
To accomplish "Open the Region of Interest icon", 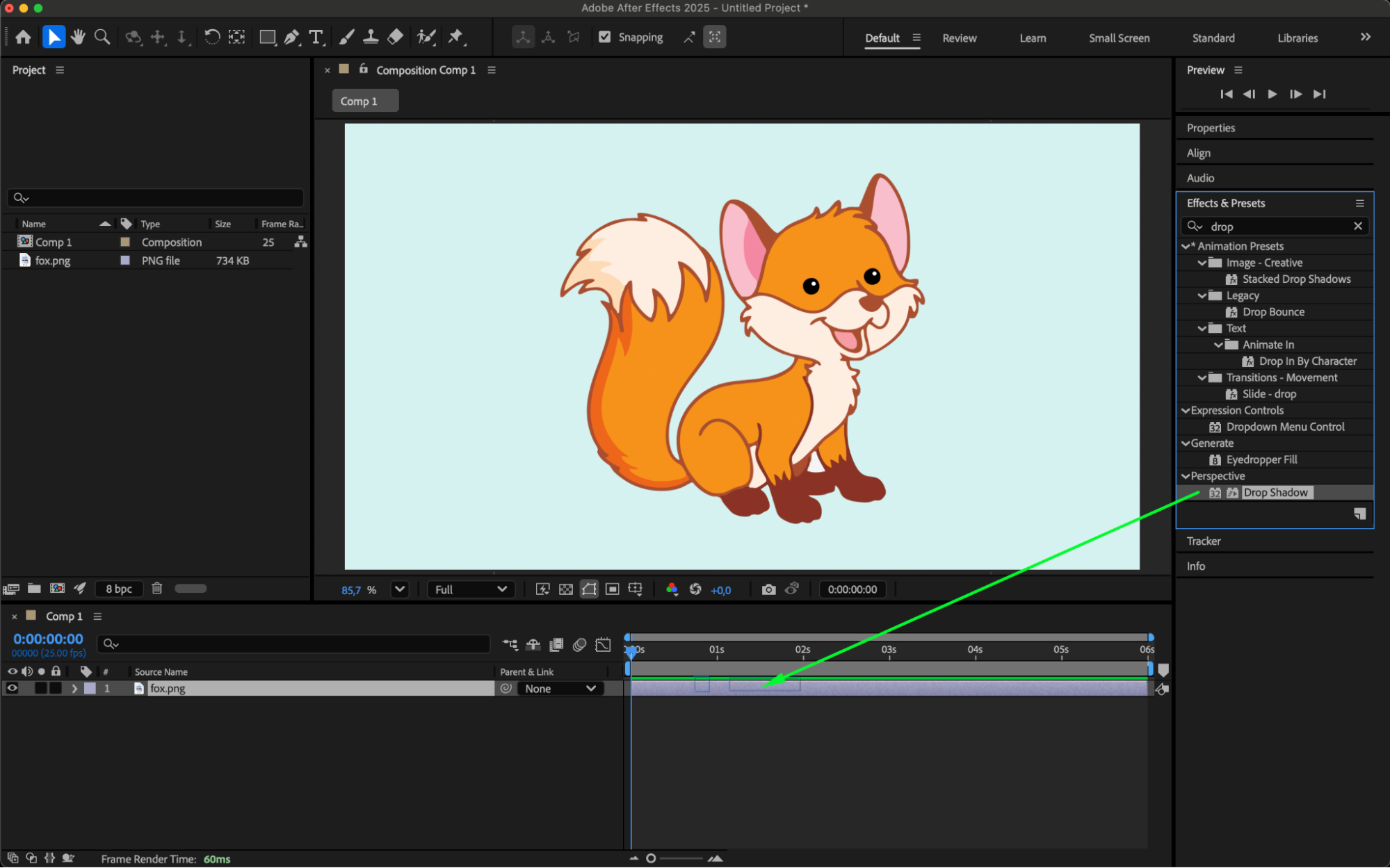I will point(612,589).
